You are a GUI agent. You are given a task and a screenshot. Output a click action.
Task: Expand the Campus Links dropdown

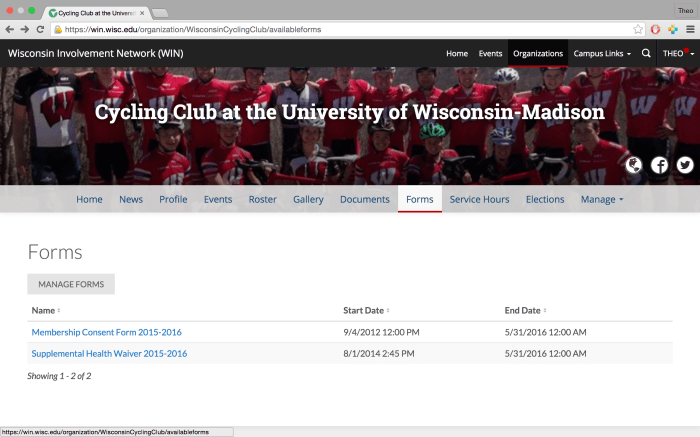click(602, 53)
